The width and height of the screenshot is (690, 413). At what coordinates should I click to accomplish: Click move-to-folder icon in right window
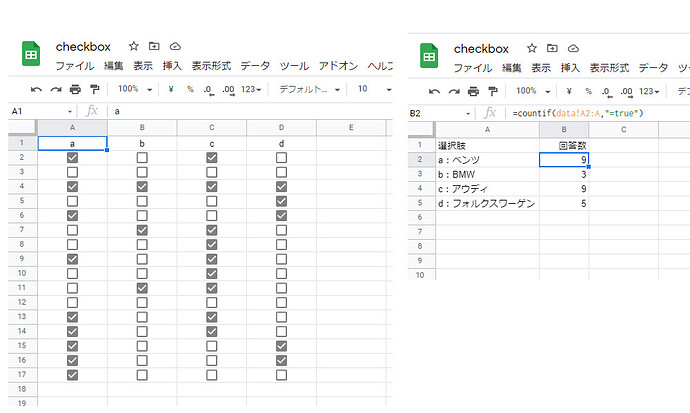coord(552,48)
